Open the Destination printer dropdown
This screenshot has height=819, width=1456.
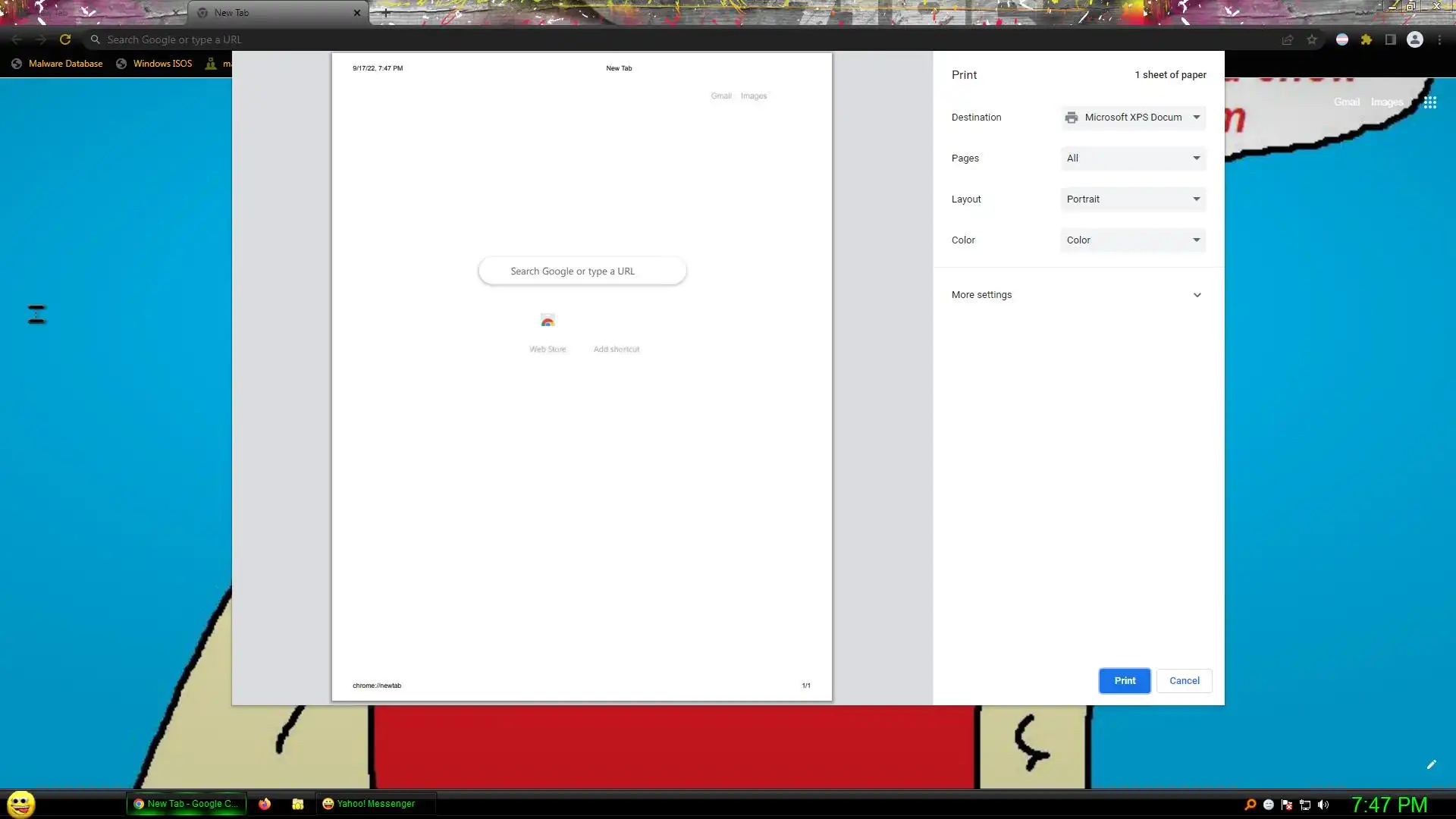1133,118
